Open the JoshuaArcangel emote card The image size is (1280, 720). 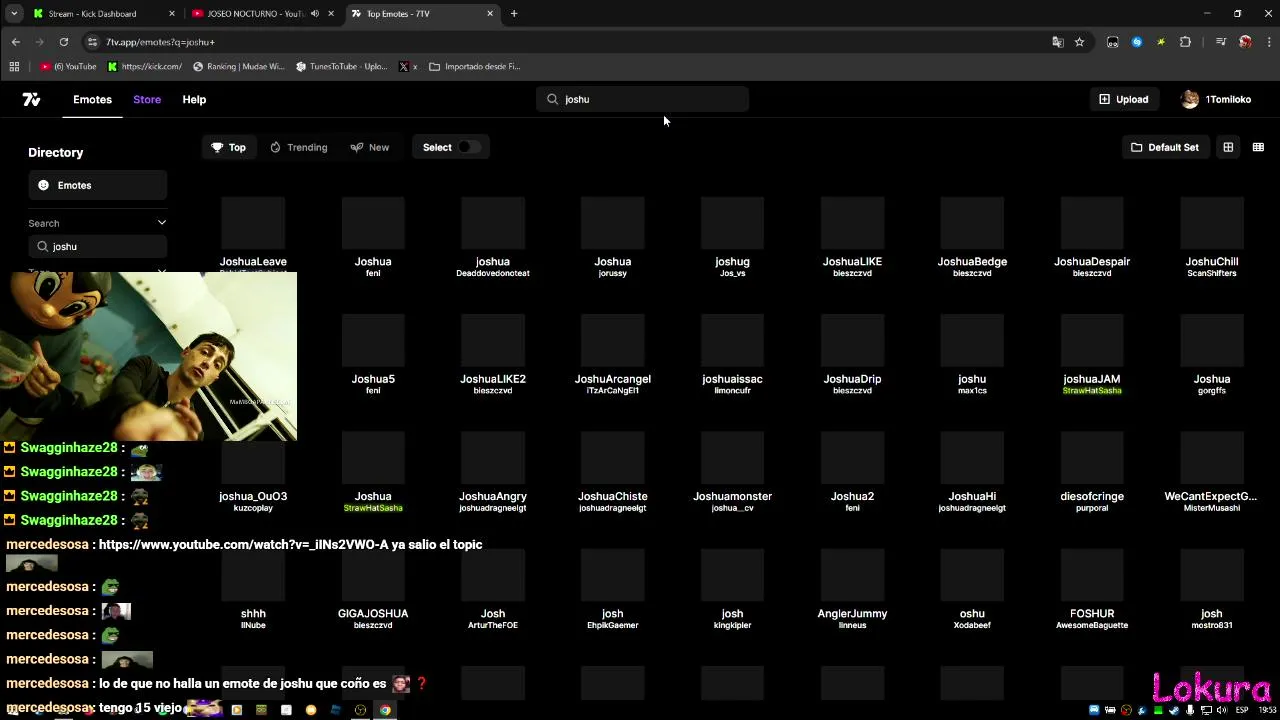click(x=612, y=354)
